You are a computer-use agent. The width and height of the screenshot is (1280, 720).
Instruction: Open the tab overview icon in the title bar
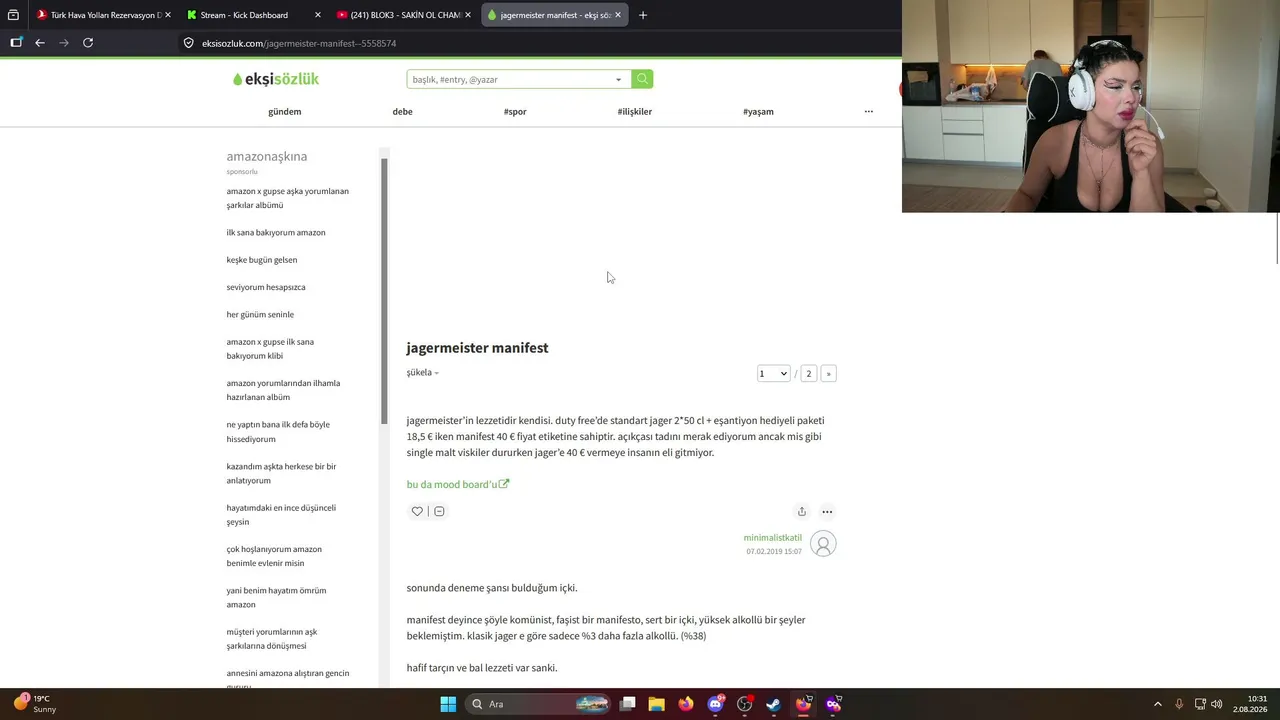[x=13, y=15]
